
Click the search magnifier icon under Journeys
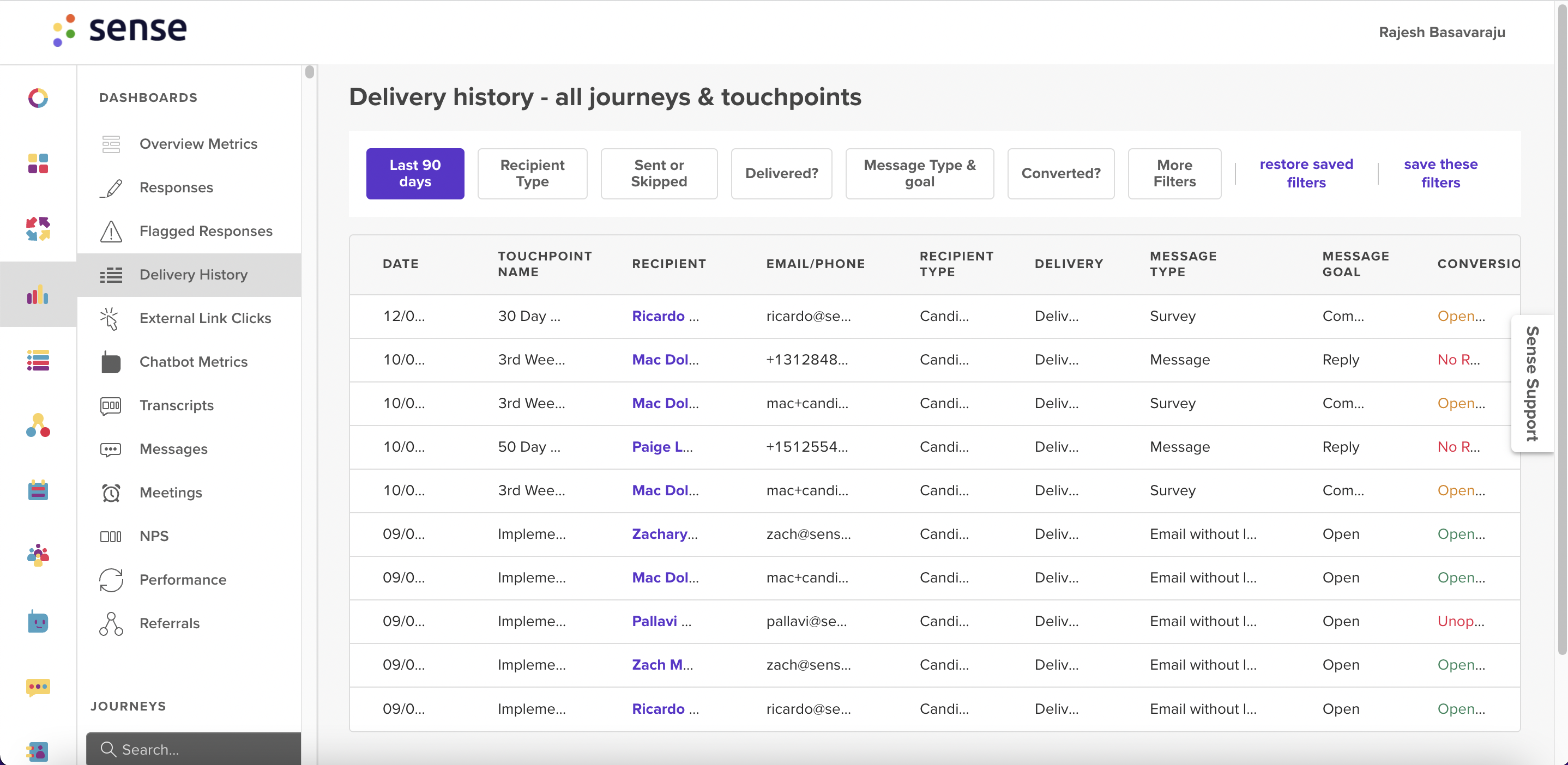[108, 749]
